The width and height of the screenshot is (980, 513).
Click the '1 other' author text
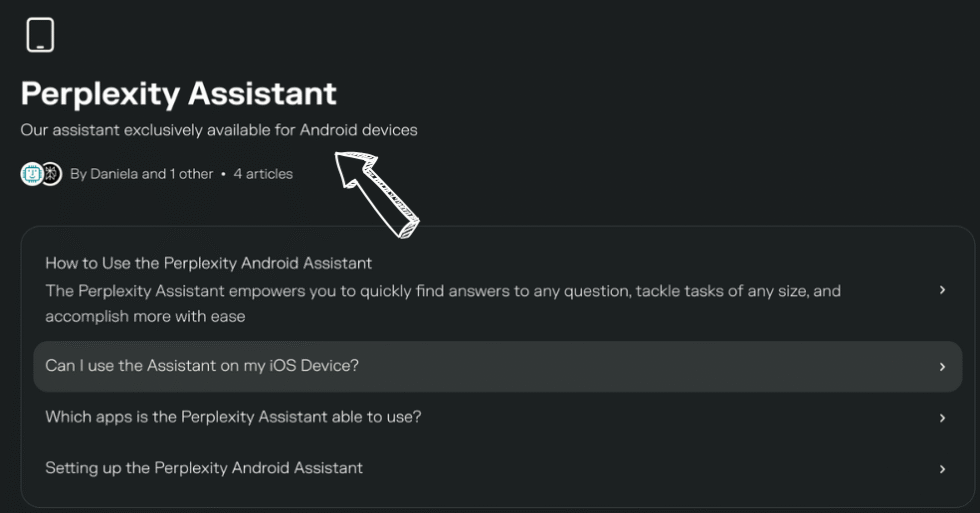click(x=191, y=174)
